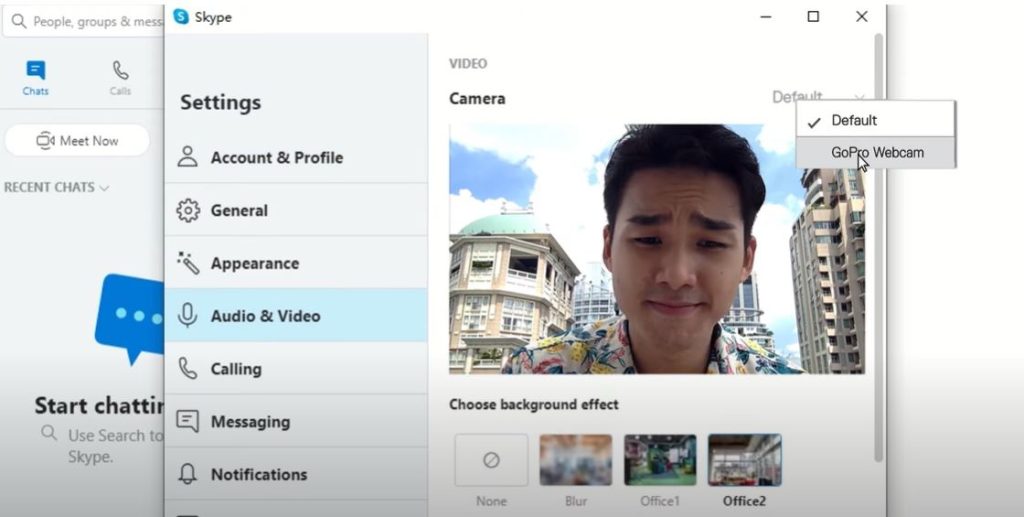Click the blue chat bubble illustration
The width and height of the screenshot is (1024, 517).
pos(129,318)
